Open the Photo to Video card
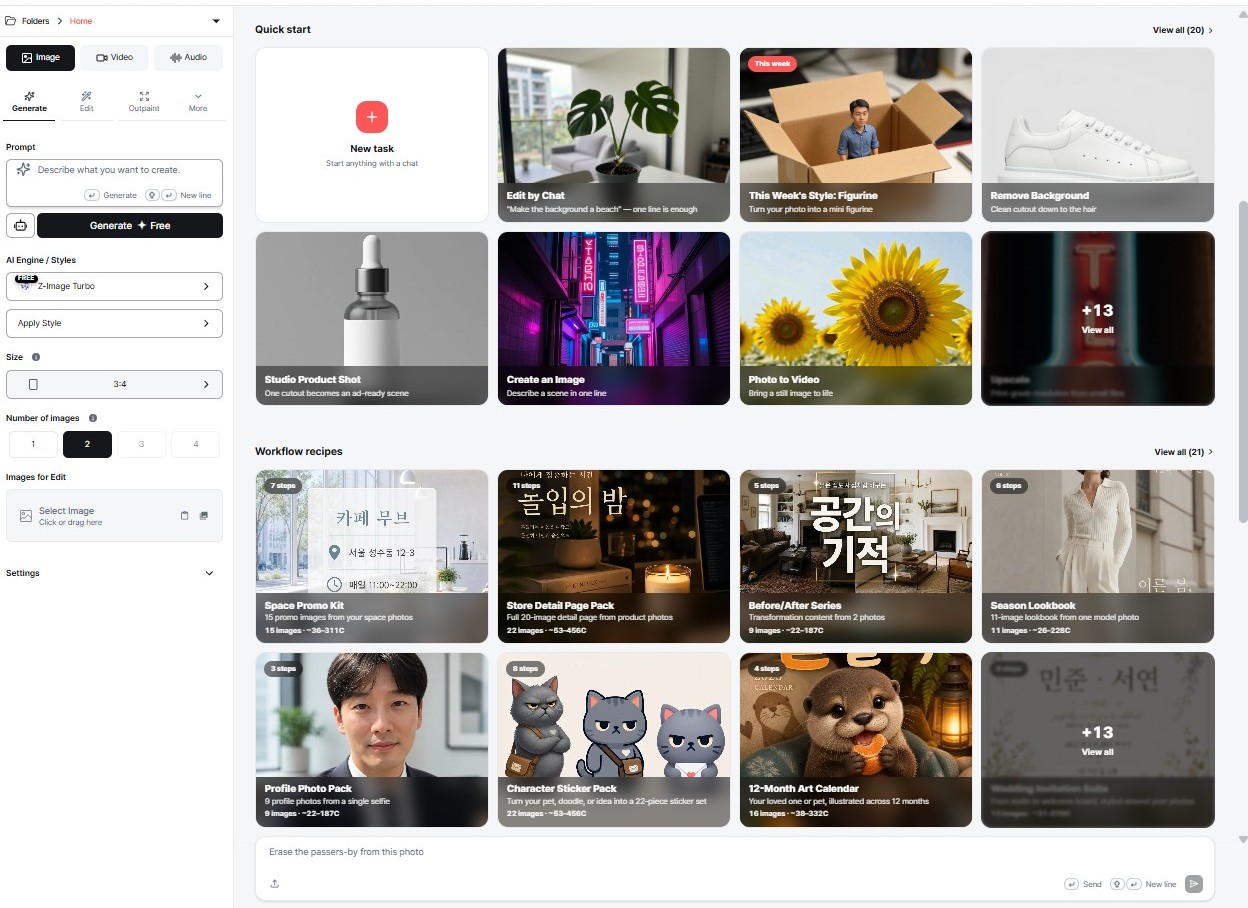This screenshot has height=908, width=1248. [x=856, y=318]
